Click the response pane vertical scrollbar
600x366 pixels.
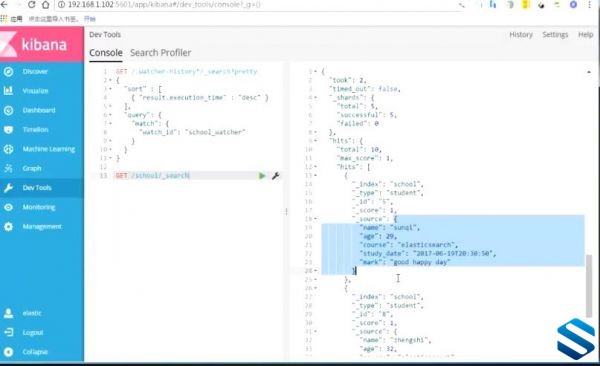[x=589, y=286]
